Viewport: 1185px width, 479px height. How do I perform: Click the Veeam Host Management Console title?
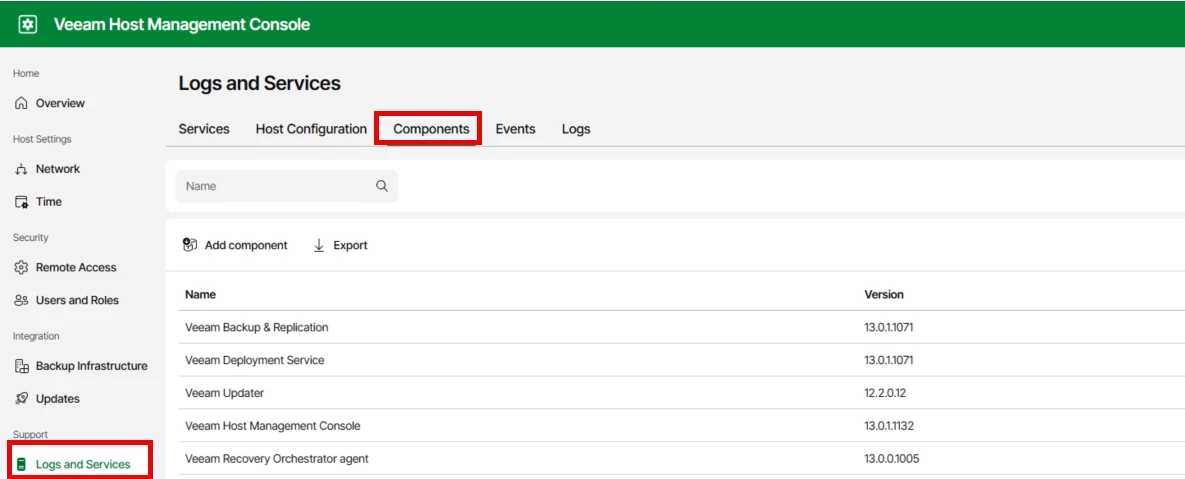(181, 24)
